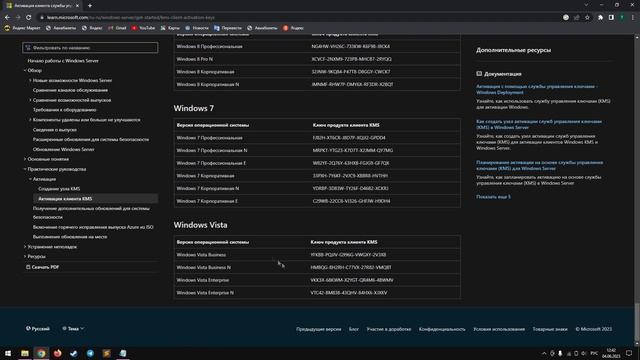Open Выполнение обновления на месте

70,237
